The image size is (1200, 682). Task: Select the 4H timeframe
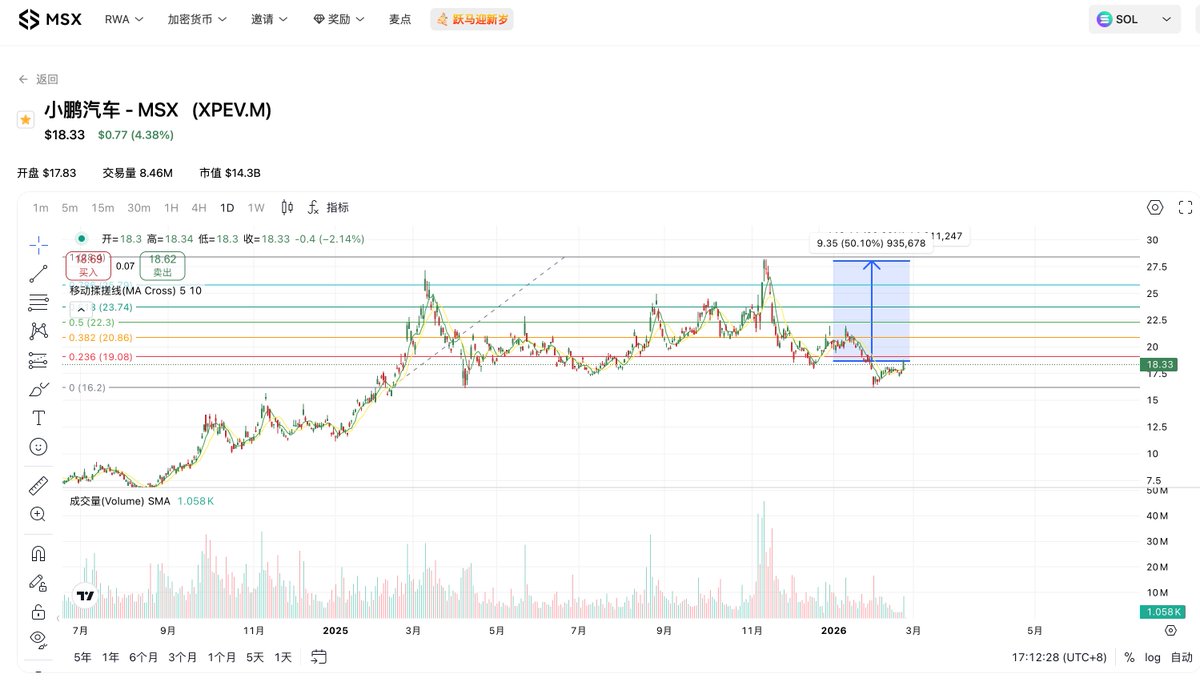(198, 207)
